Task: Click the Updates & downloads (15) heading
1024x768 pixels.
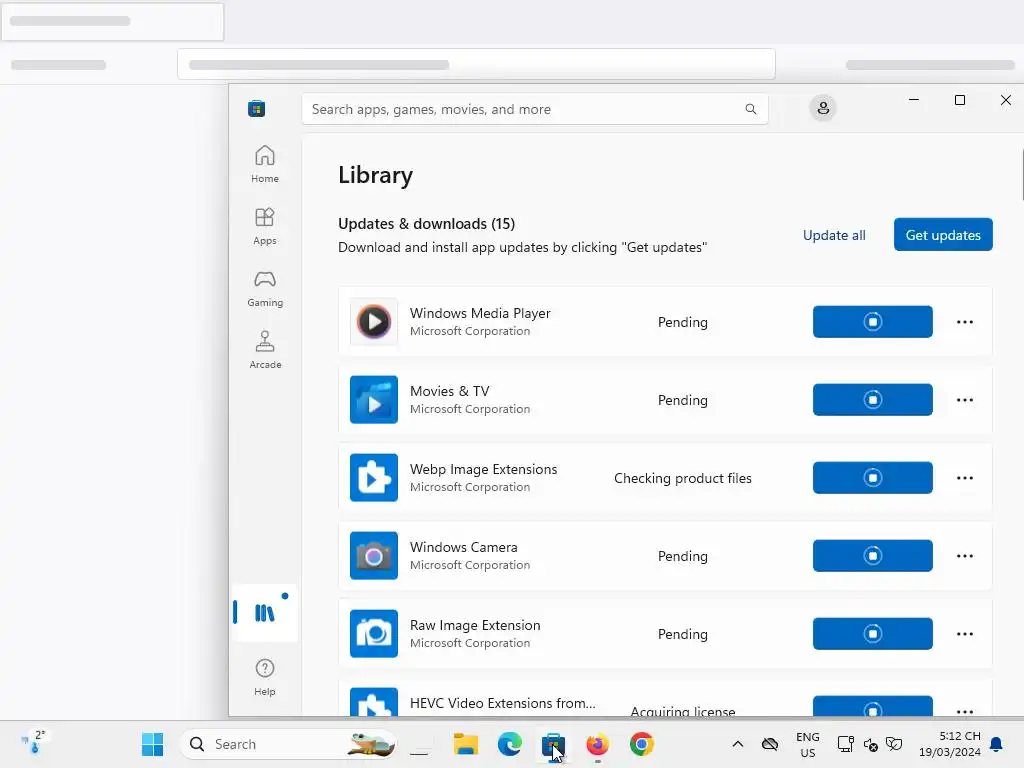Action: (426, 223)
